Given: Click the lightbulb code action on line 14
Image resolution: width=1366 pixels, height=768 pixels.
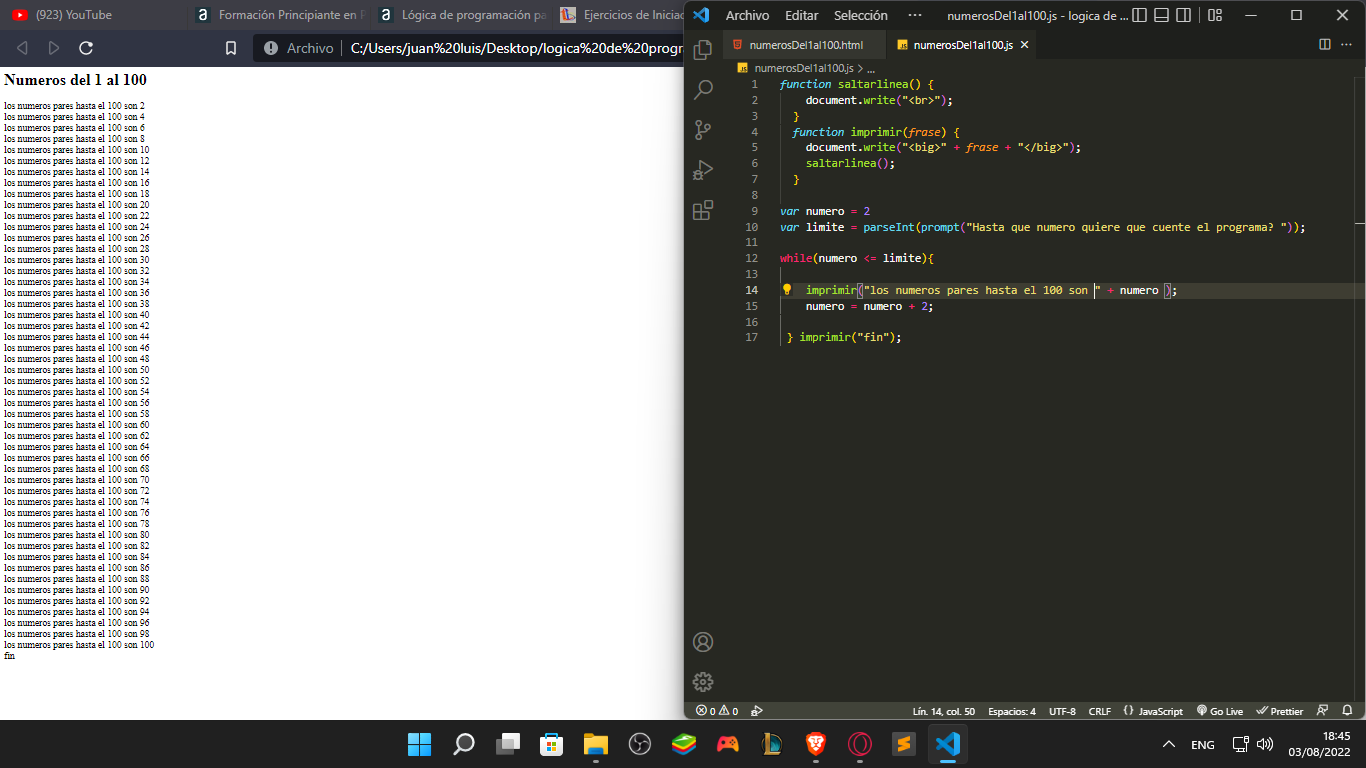Looking at the screenshot, I should pos(787,290).
